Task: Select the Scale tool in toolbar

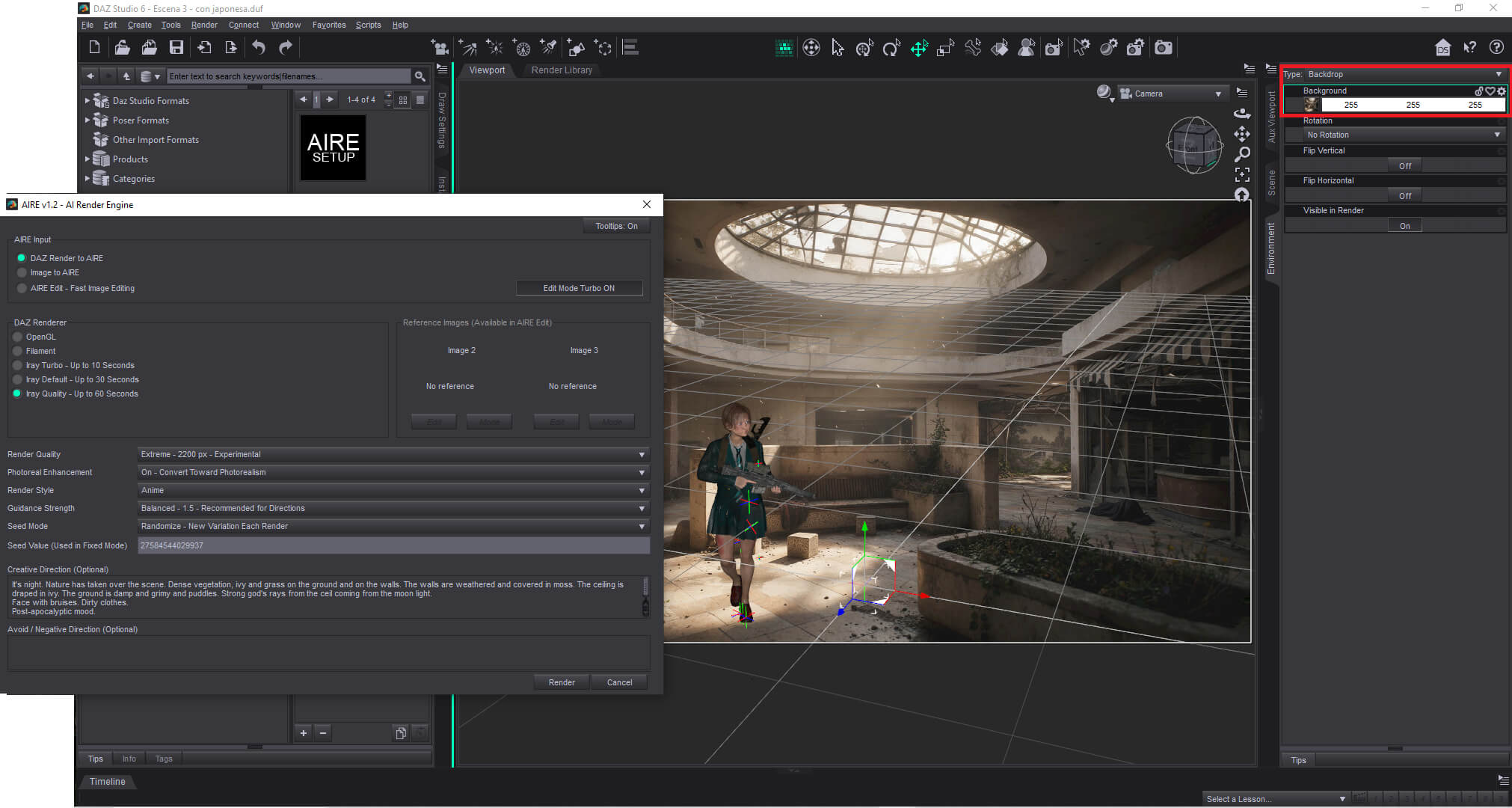Action: click(x=946, y=48)
